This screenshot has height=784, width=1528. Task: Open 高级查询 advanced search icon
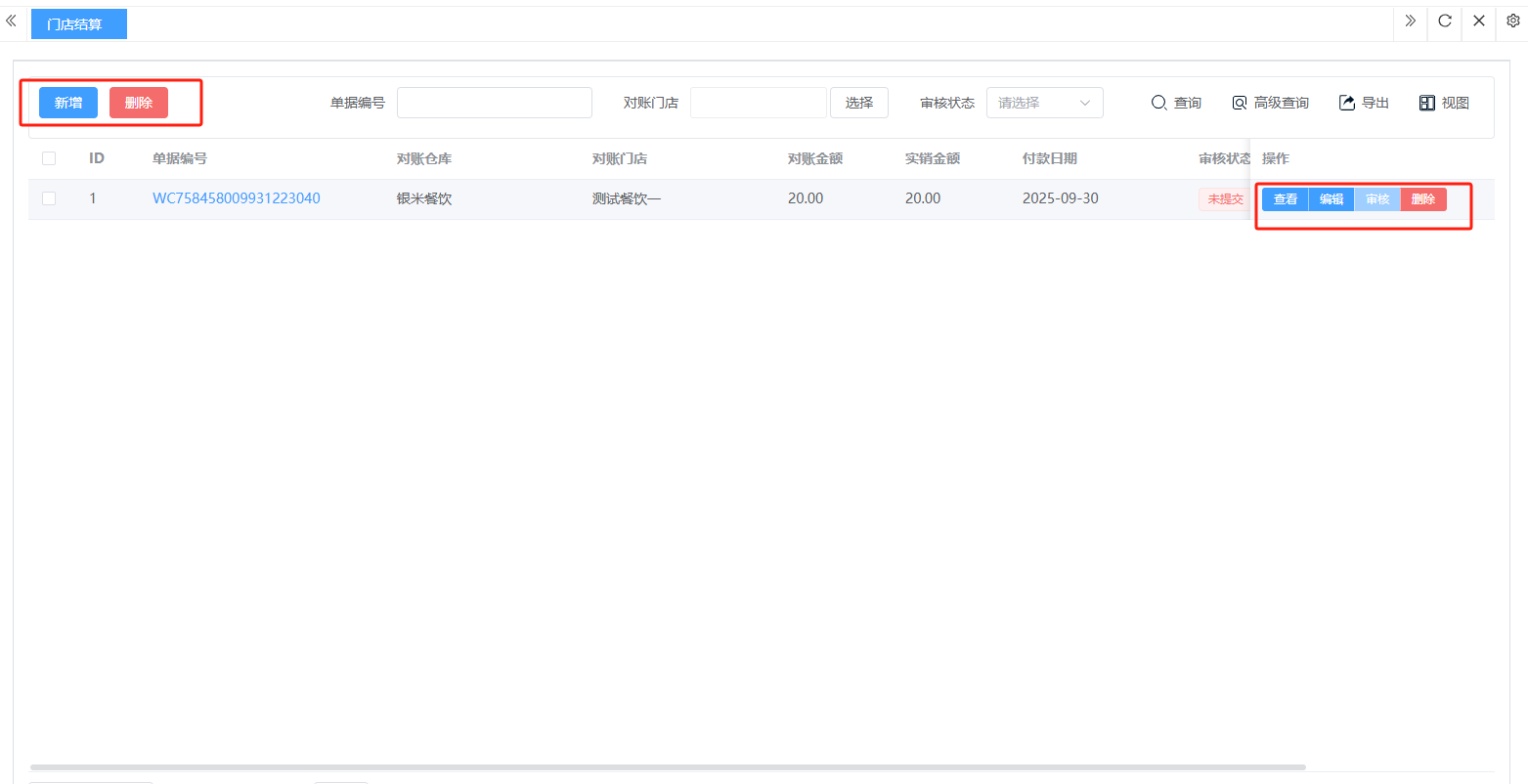[1240, 103]
